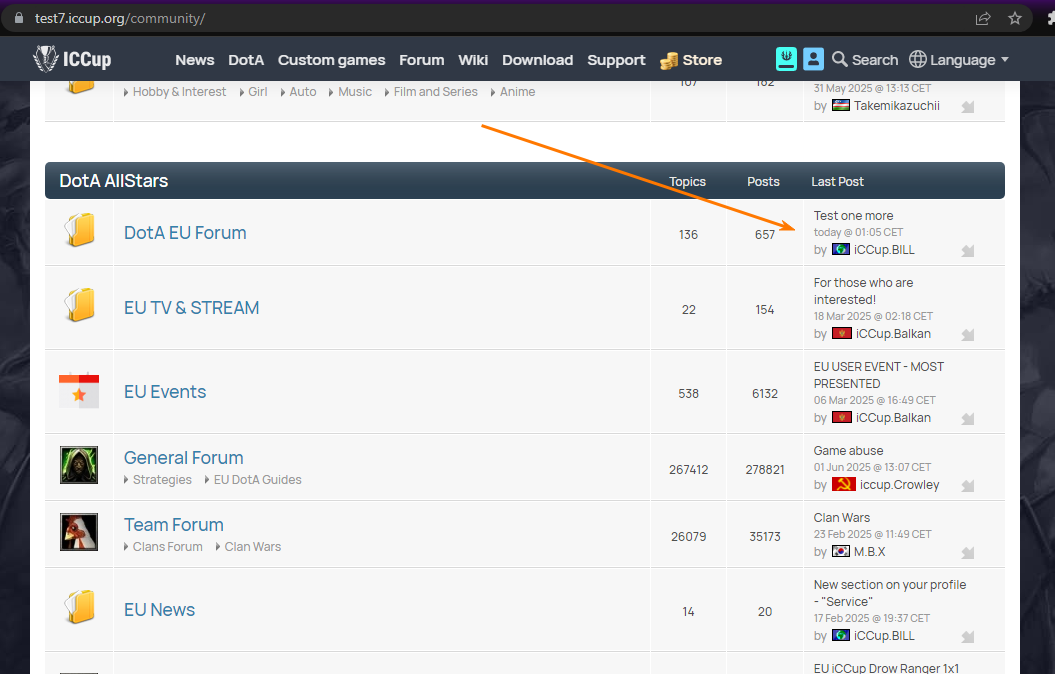Open the Film and Series subforum
Viewport: 1055px width, 674px height.
pyautogui.click(x=435, y=91)
